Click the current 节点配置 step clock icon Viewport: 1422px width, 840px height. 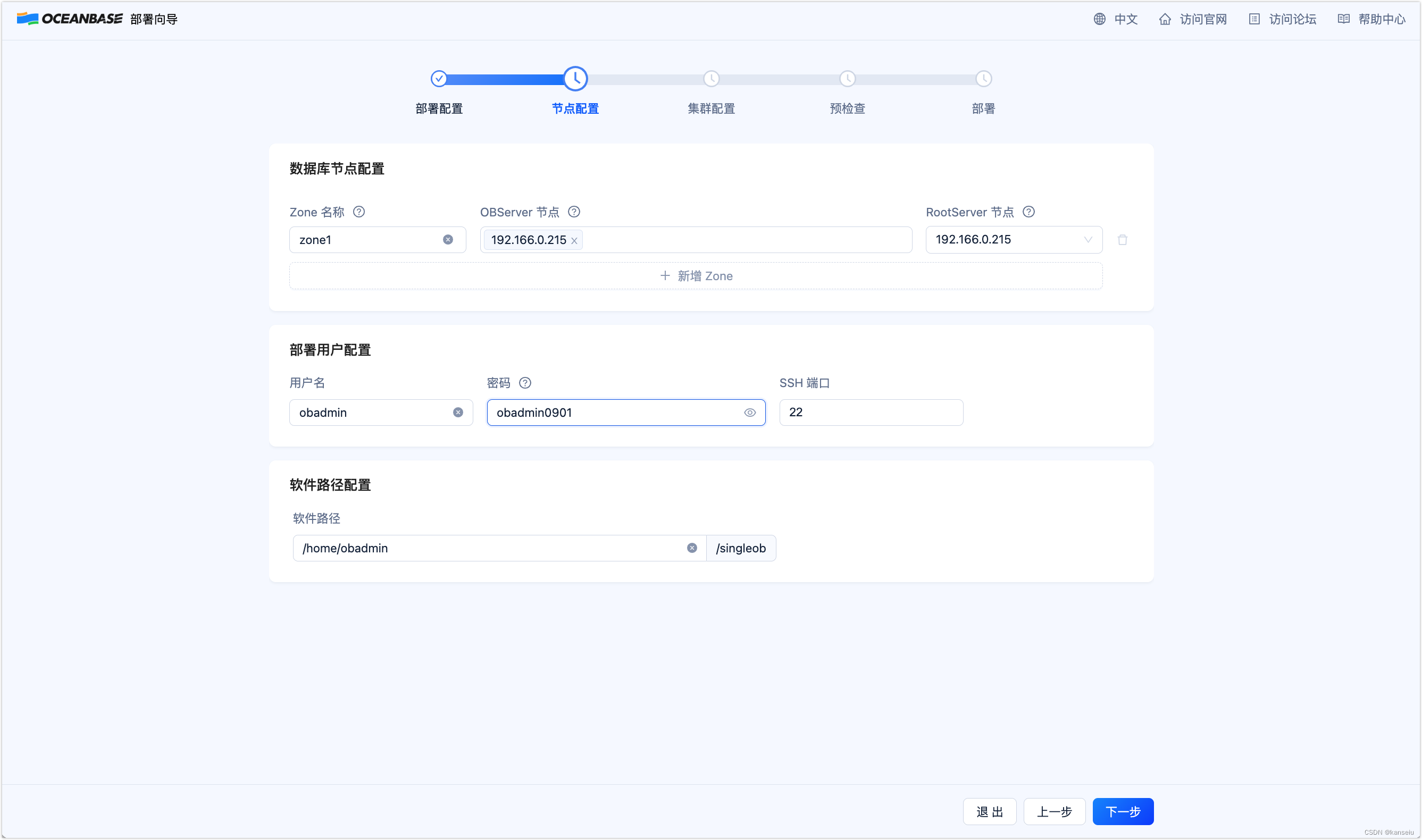coord(575,79)
